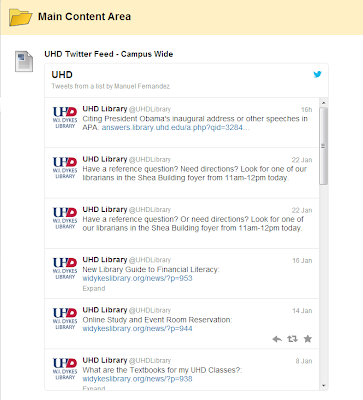The width and height of the screenshot is (363, 400).
Task: Click @UHDLibrary handle on the Shea Building foyer tweet without 'Or'
Action: [x=150, y=160]
